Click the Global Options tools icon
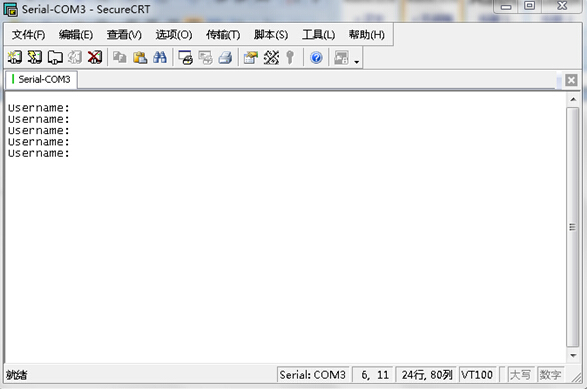 (271, 57)
